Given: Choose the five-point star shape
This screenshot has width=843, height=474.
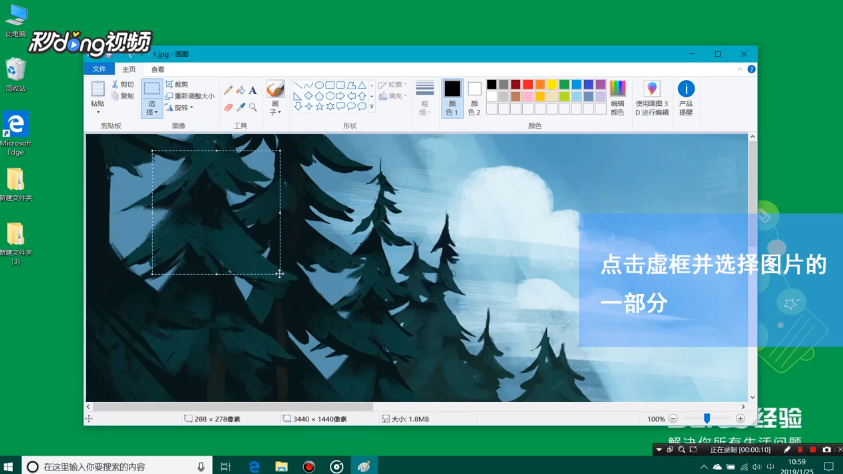Looking at the screenshot, I should (x=319, y=106).
